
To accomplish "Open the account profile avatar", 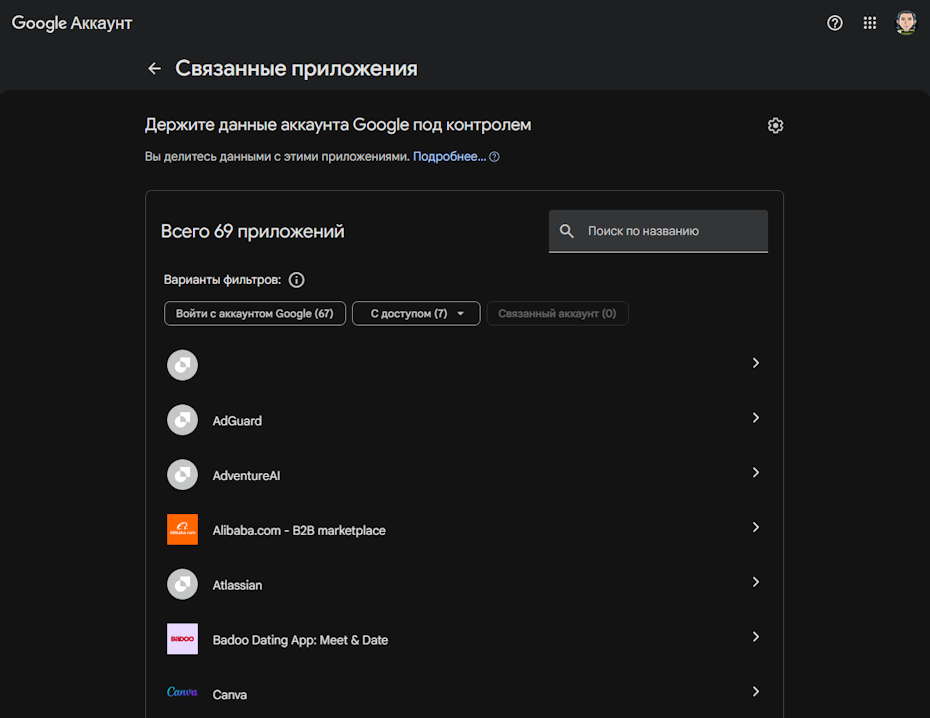I will tap(906, 23).
